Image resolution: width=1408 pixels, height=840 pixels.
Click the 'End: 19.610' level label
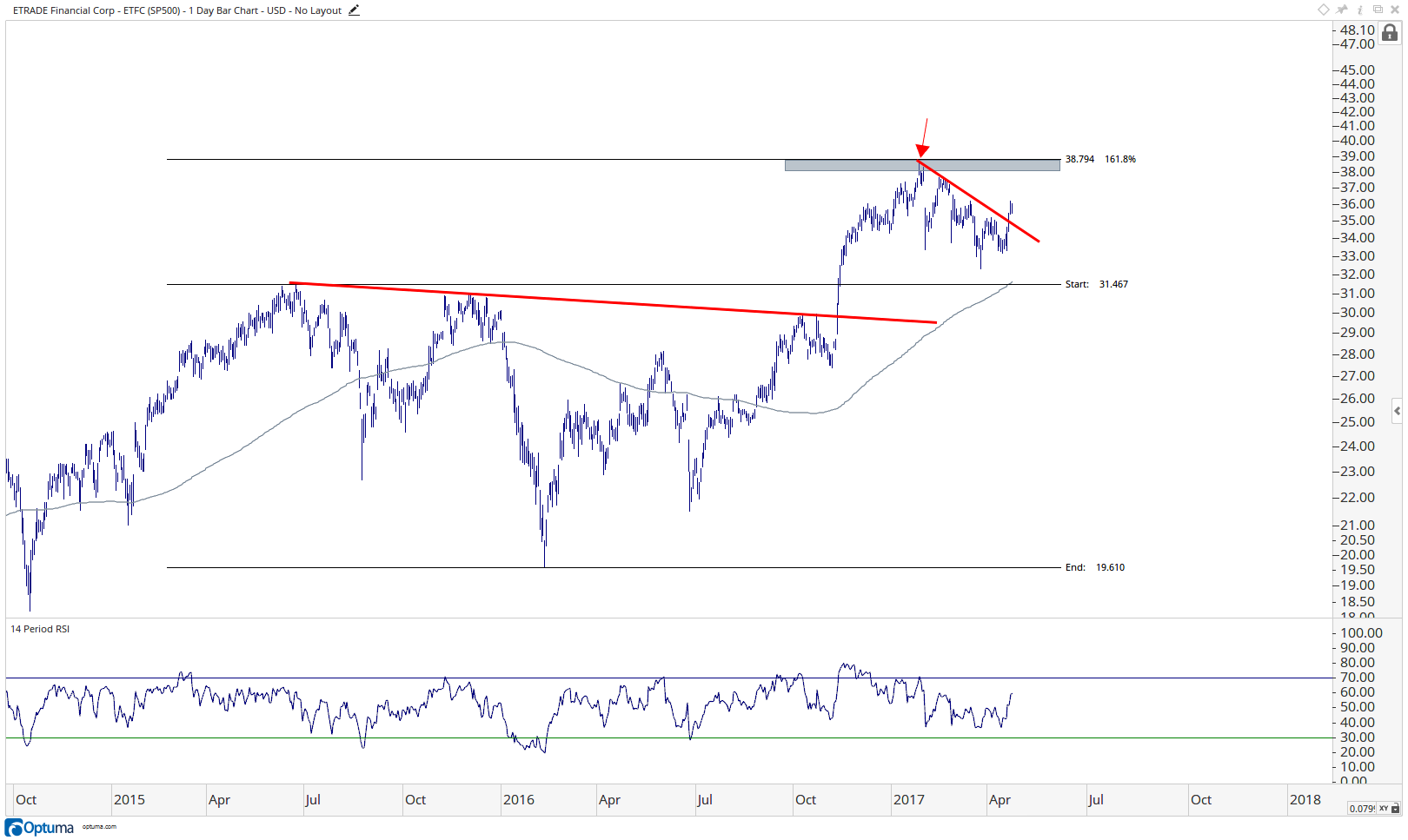tap(1095, 567)
